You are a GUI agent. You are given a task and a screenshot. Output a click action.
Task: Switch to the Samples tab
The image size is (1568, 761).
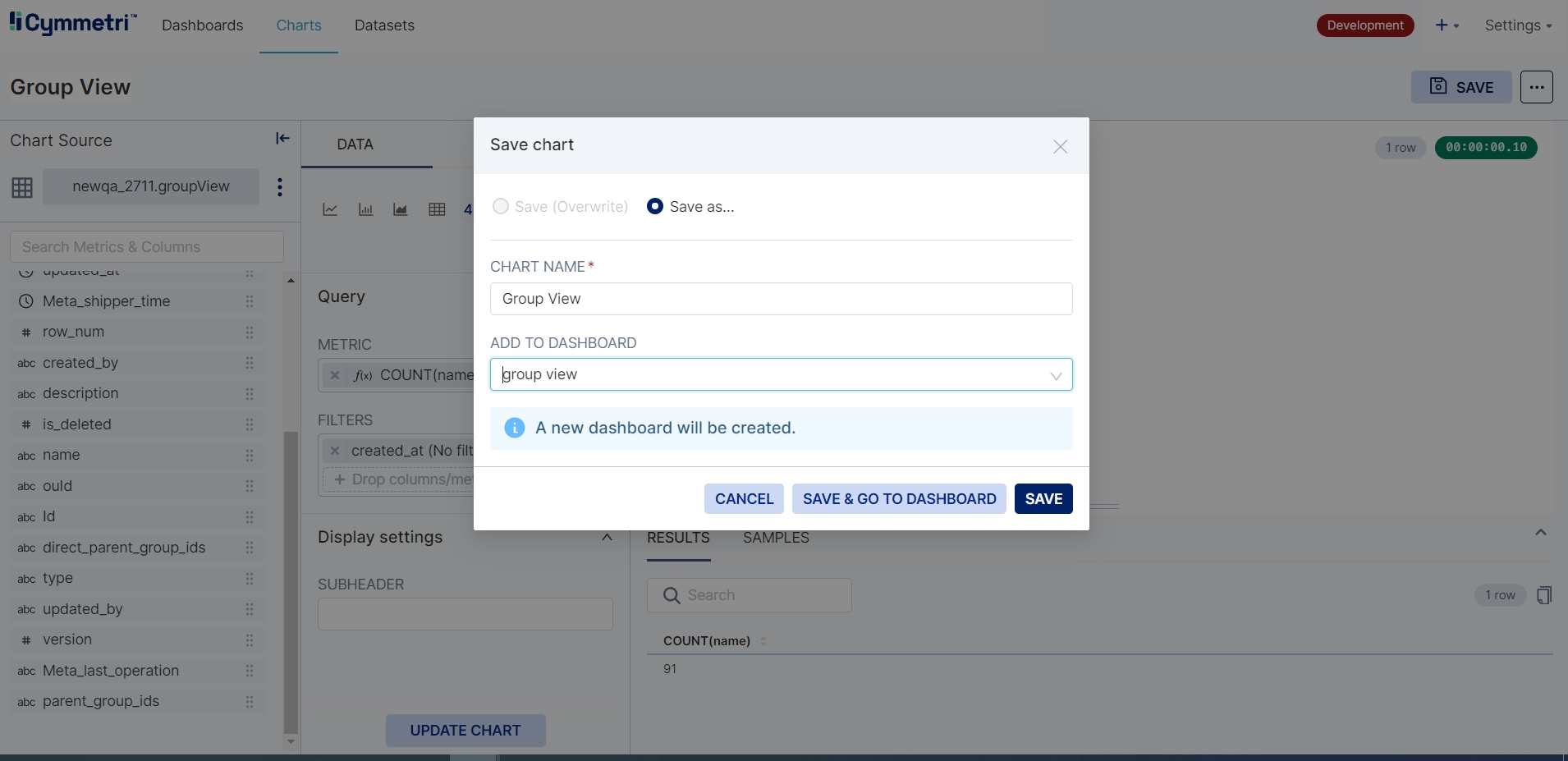click(x=775, y=538)
